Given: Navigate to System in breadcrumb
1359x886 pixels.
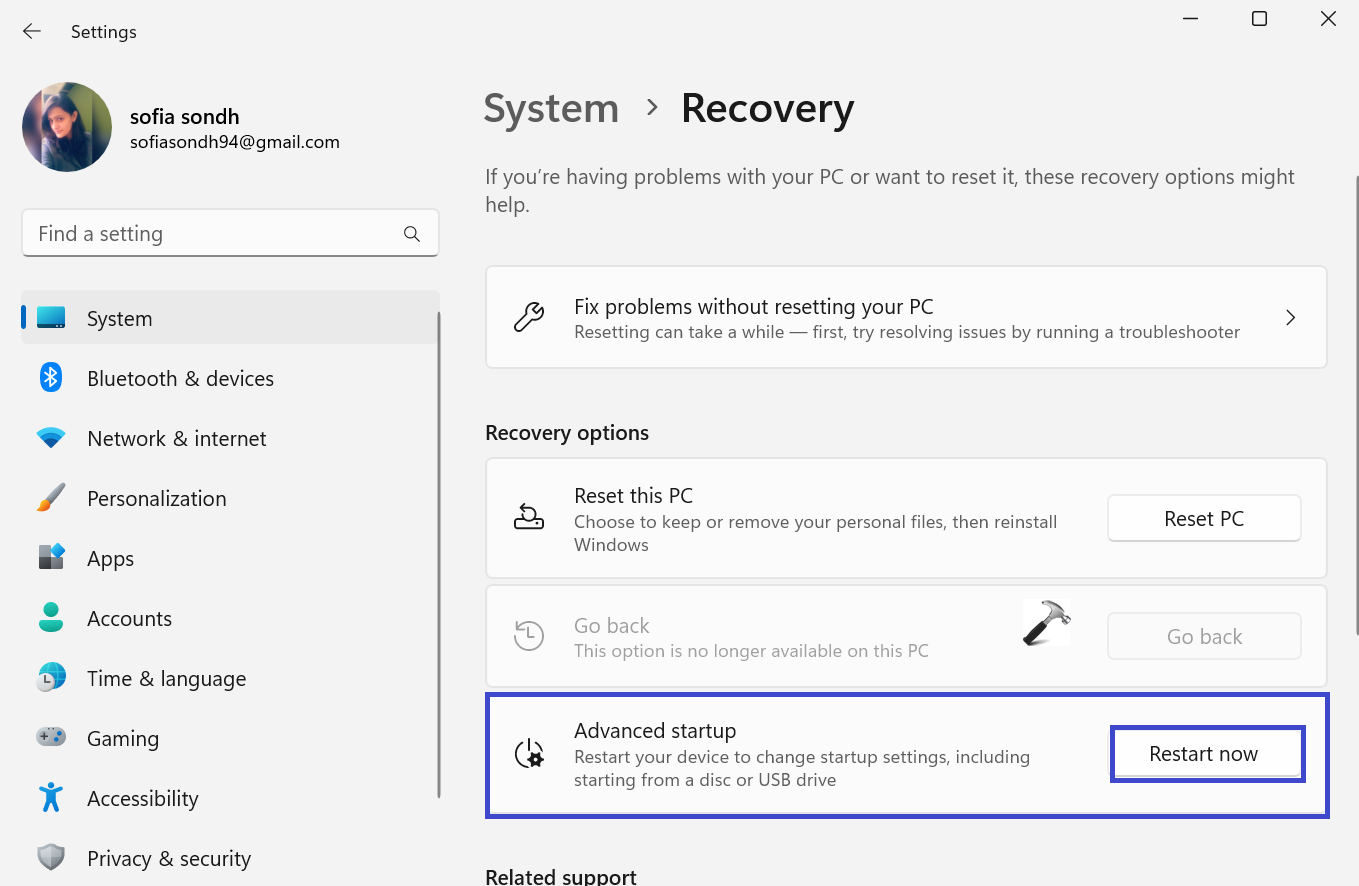Looking at the screenshot, I should pyautogui.click(x=551, y=108).
